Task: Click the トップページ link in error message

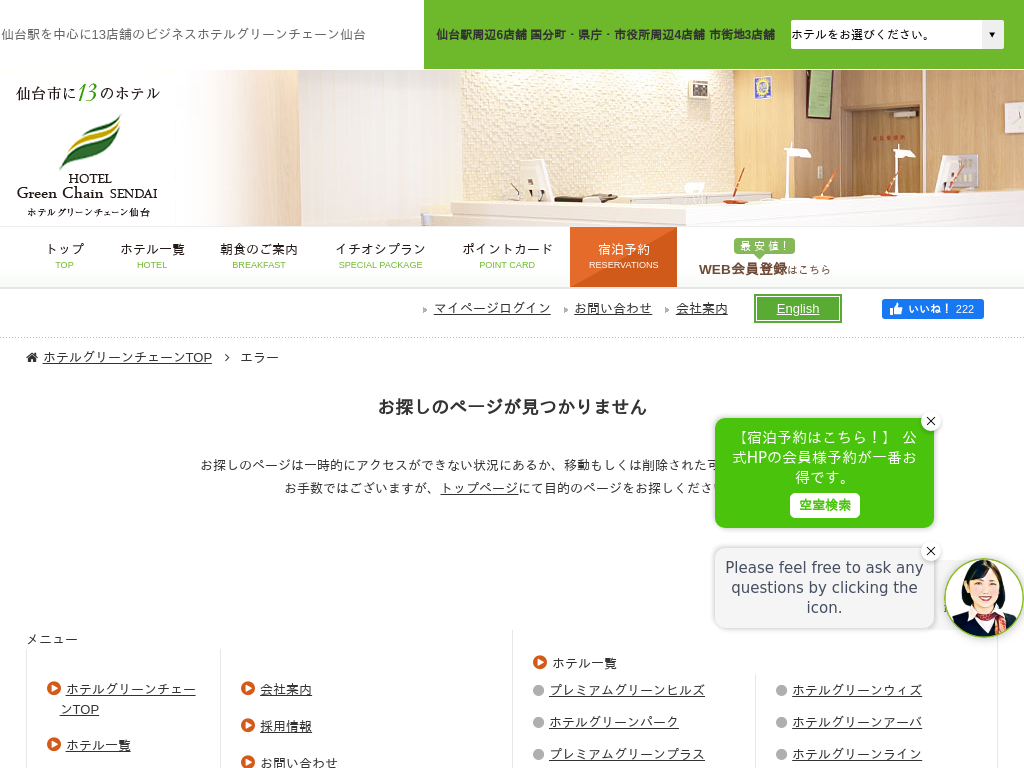Action: [480, 488]
